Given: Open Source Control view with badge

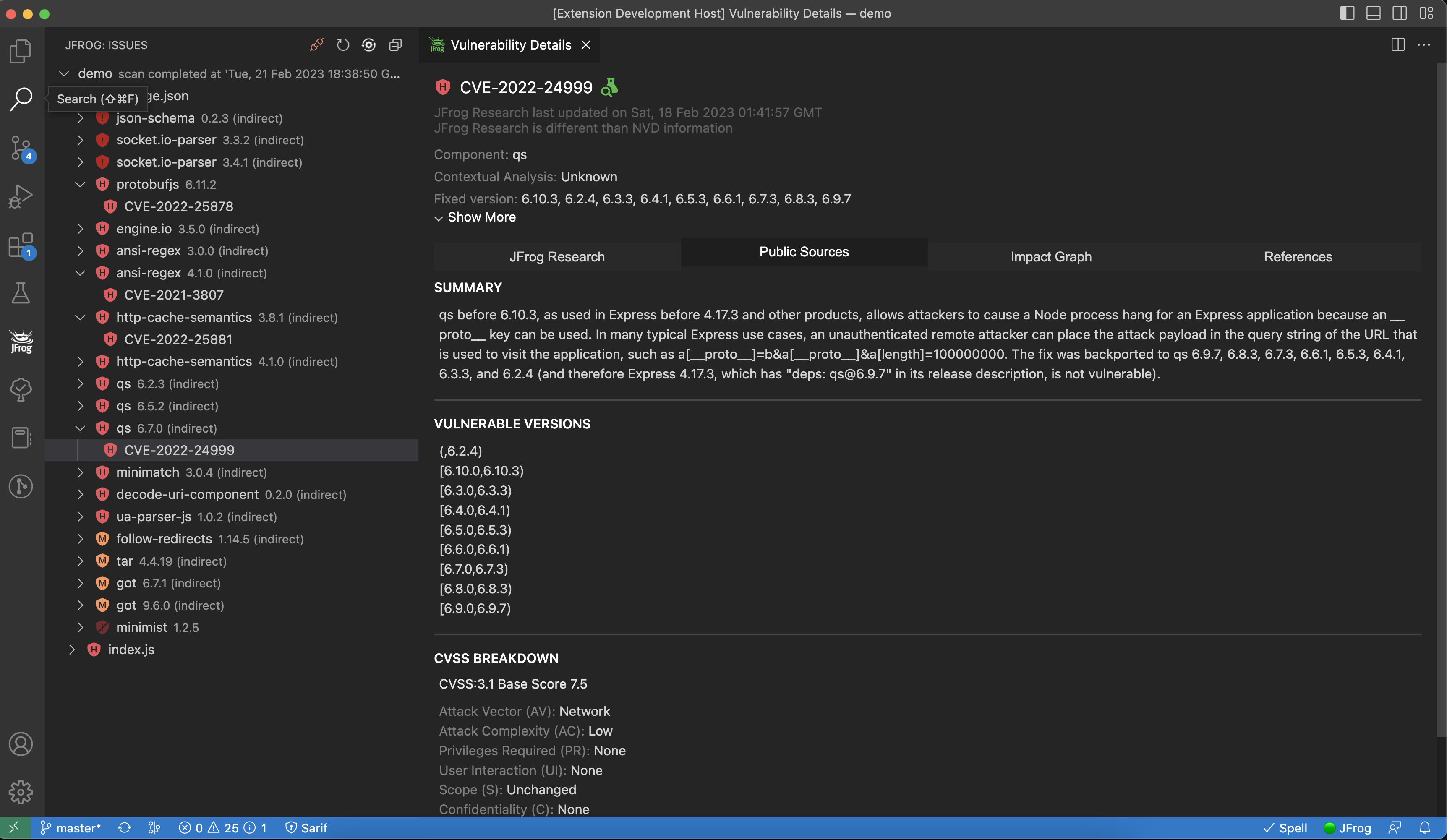Looking at the screenshot, I should [21, 148].
